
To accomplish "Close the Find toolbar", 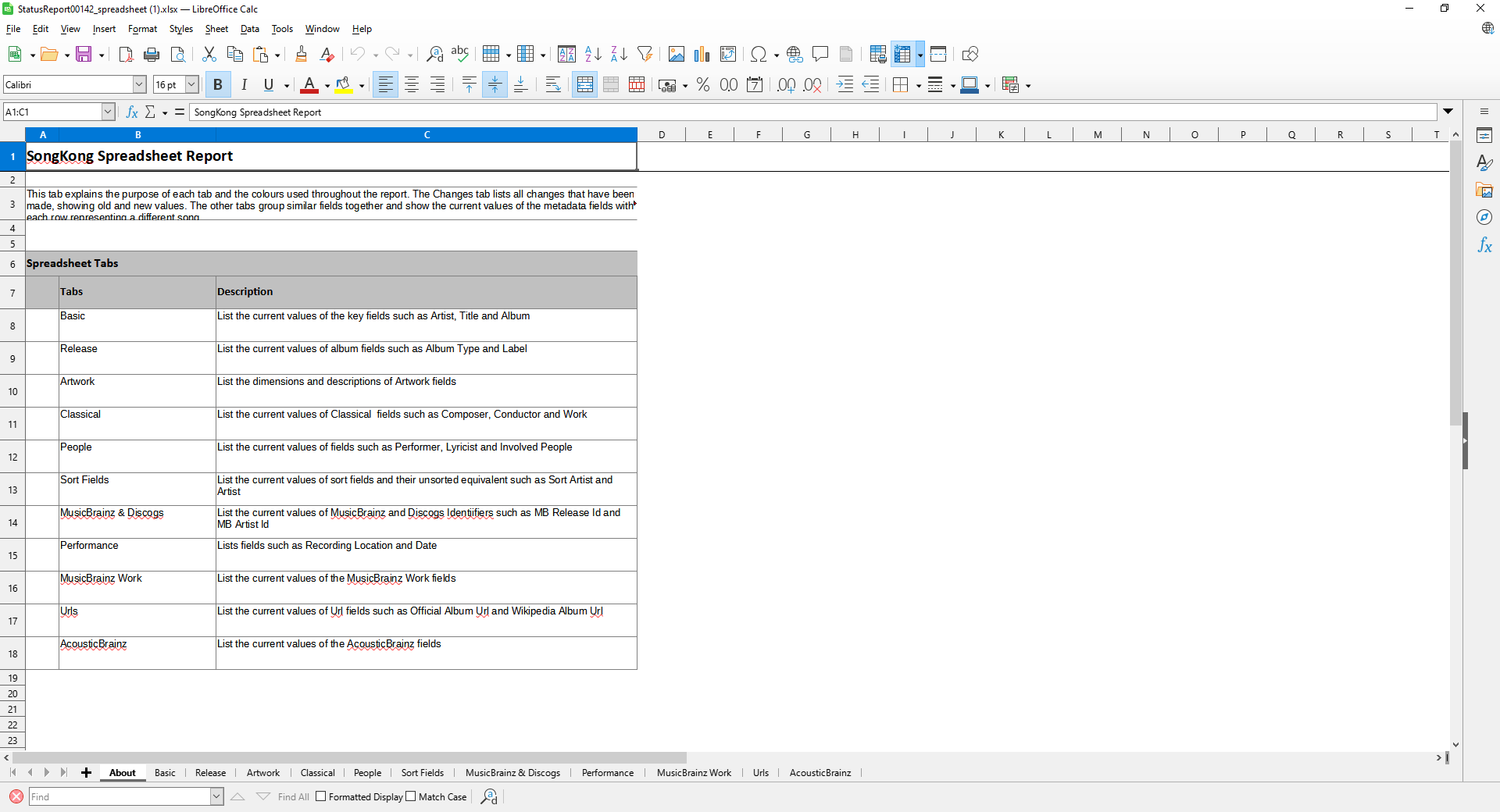I will tap(16, 796).
